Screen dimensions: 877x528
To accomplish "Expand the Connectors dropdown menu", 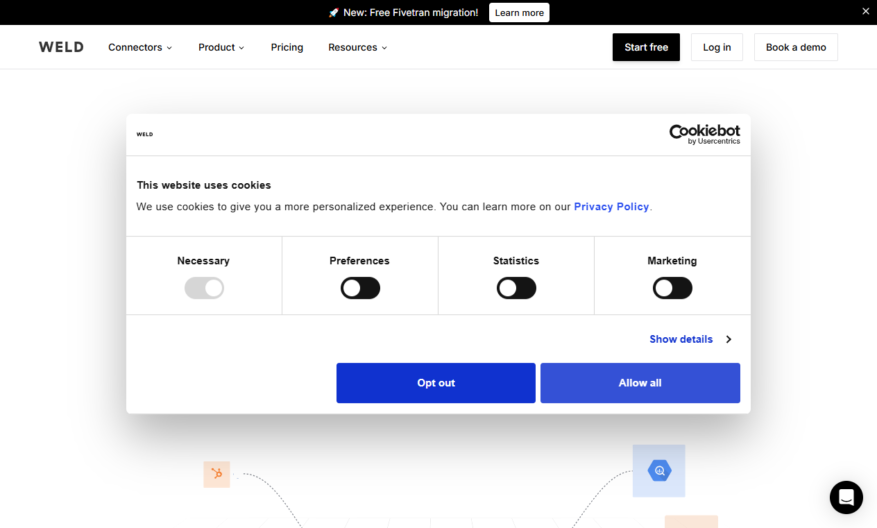I will (140, 48).
